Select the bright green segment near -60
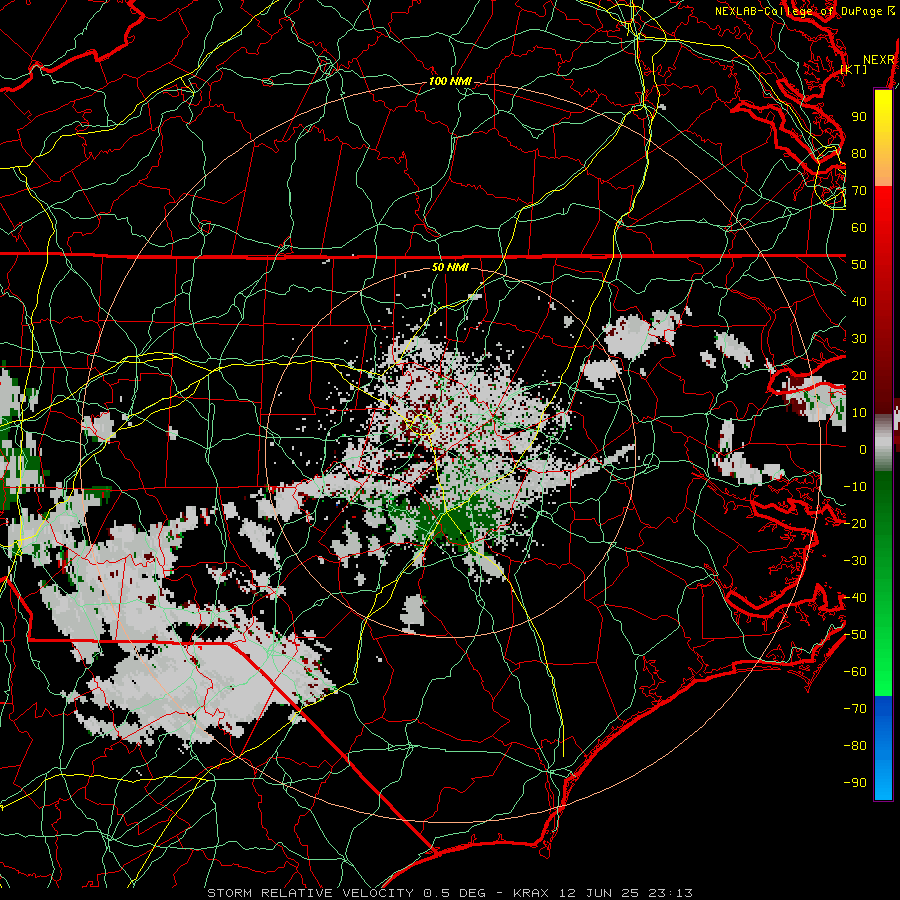 [883, 672]
